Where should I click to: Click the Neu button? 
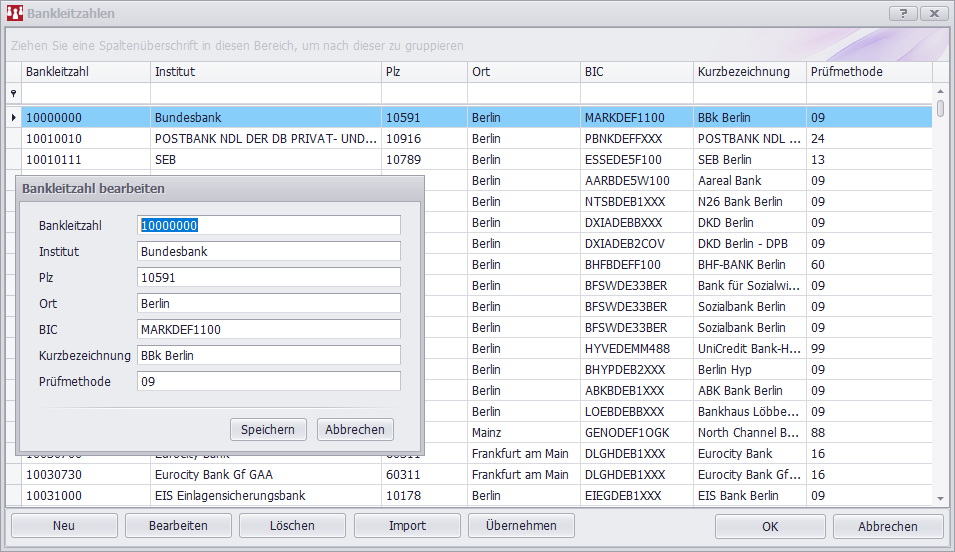[64, 525]
